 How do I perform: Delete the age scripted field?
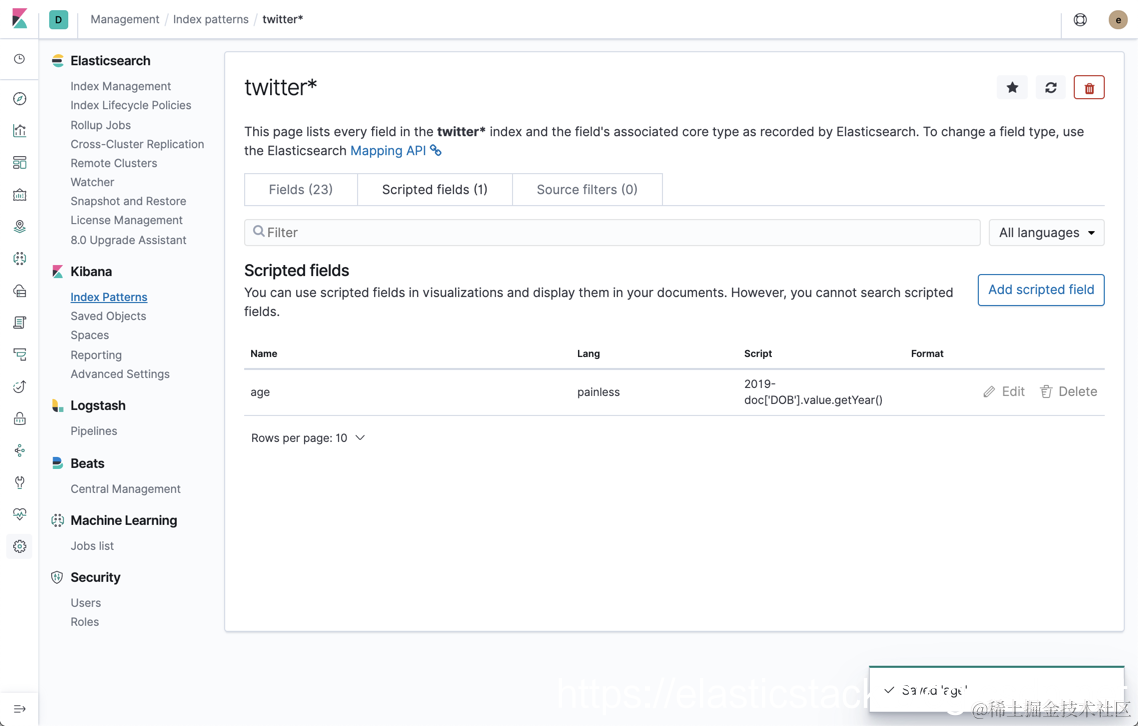(x=1068, y=391)
